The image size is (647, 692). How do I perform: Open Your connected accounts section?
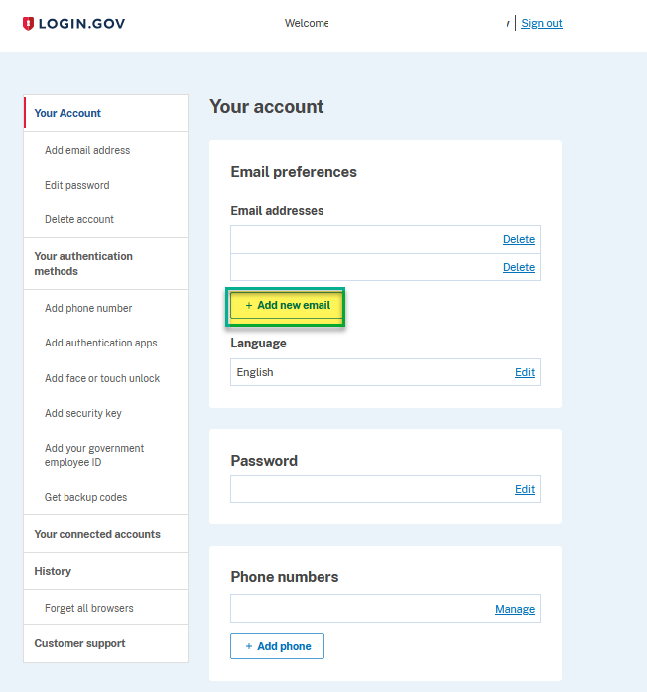pos(97,534)
